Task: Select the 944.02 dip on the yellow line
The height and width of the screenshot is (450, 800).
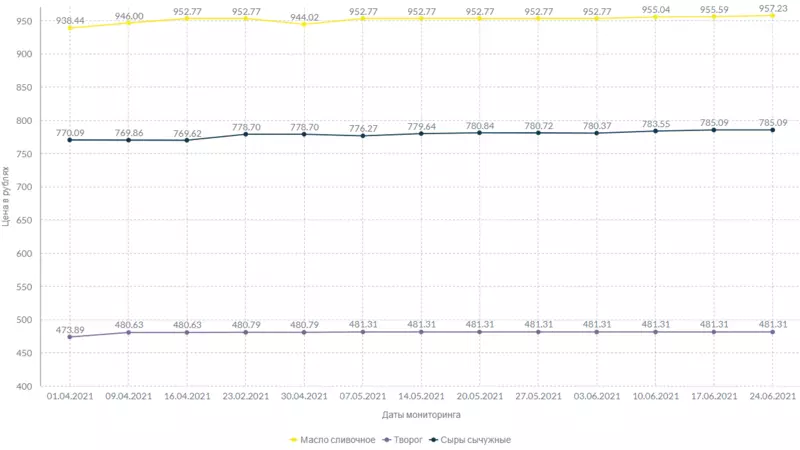Action: 304,24
